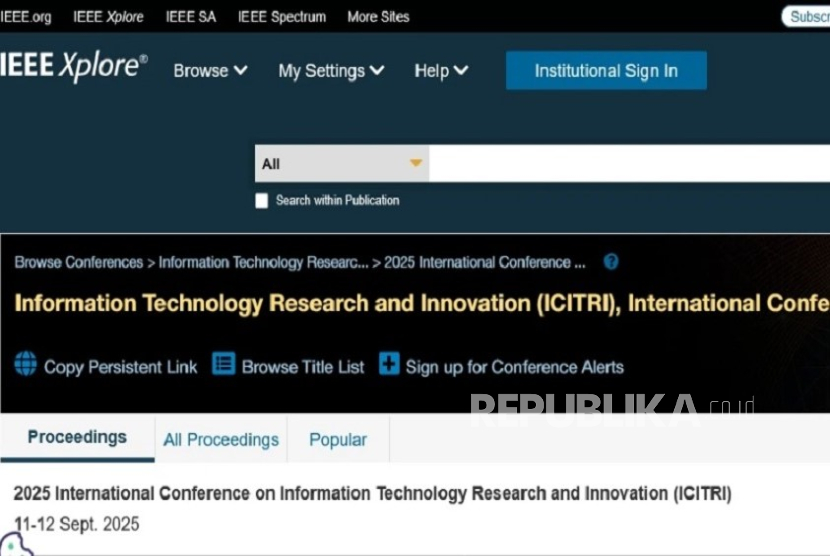Open the IEEE Spectrum site link
Screen dimensions: 830x556
click(282, 17)
